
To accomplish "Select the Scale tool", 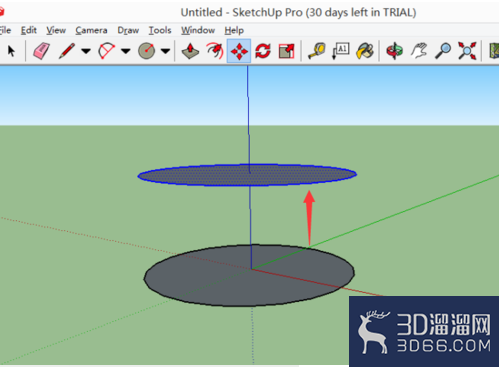I will tap(287, 51).
